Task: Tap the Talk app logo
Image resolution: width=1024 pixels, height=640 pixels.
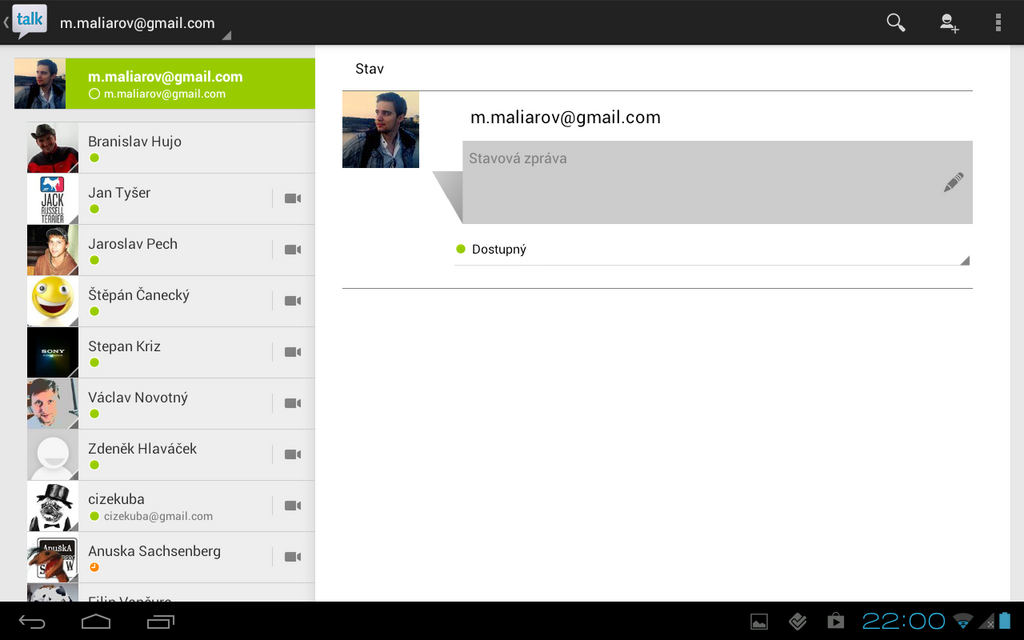Action: click(29, 21)
